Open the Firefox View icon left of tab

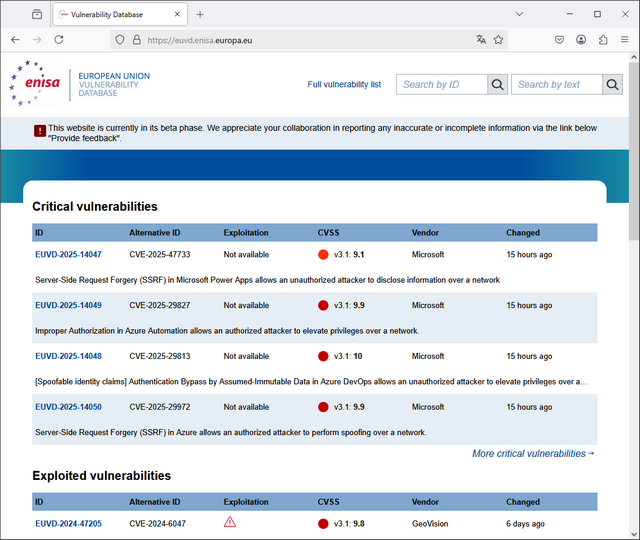tap(37, 14)
